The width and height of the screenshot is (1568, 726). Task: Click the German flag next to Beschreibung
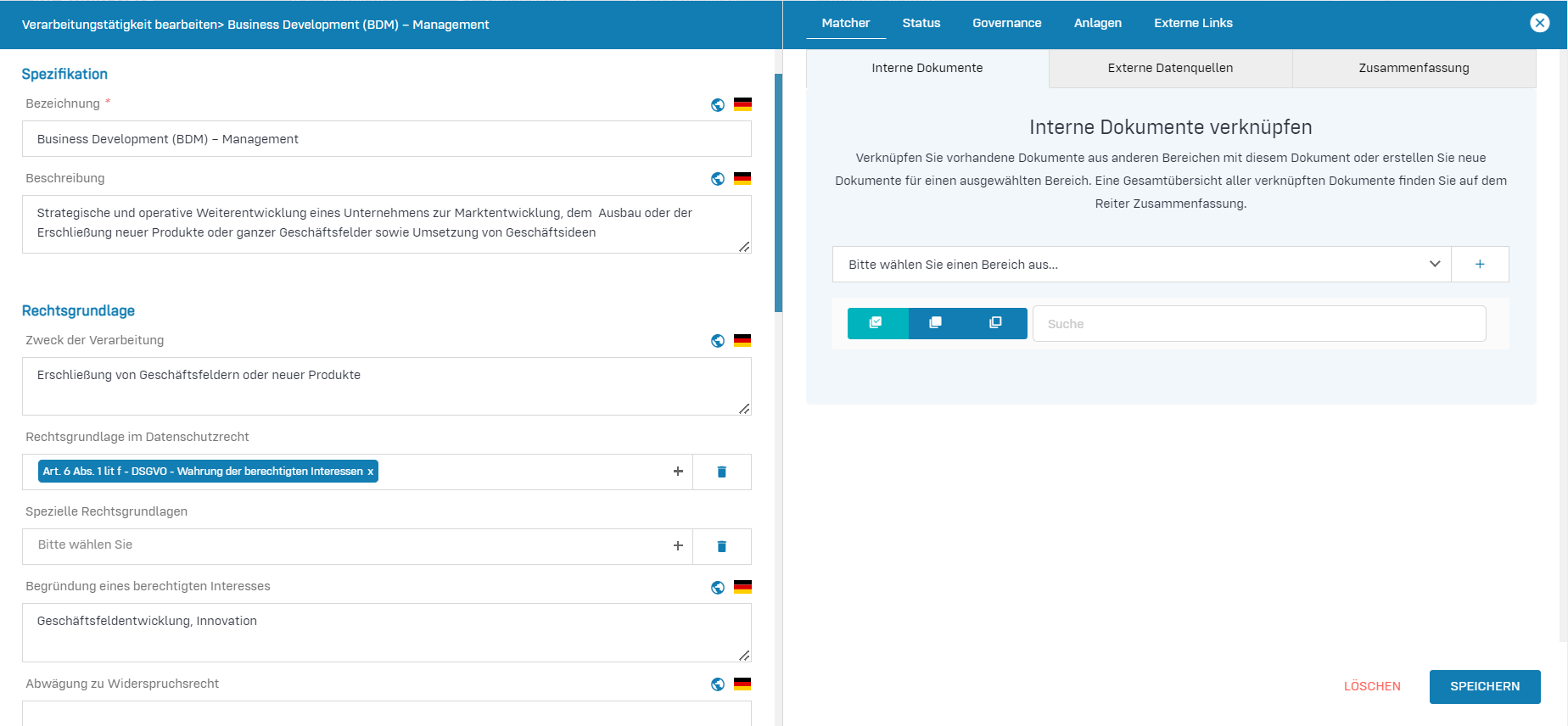(x=742, y=179)
